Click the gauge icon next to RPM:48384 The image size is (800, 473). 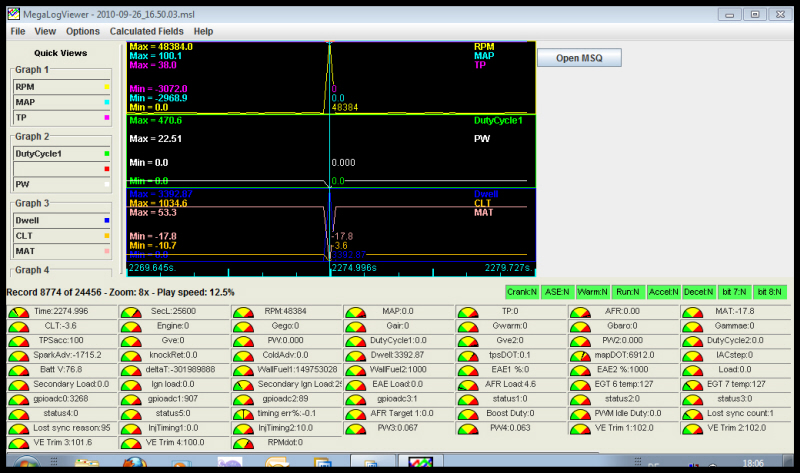[x=243, y=312]
